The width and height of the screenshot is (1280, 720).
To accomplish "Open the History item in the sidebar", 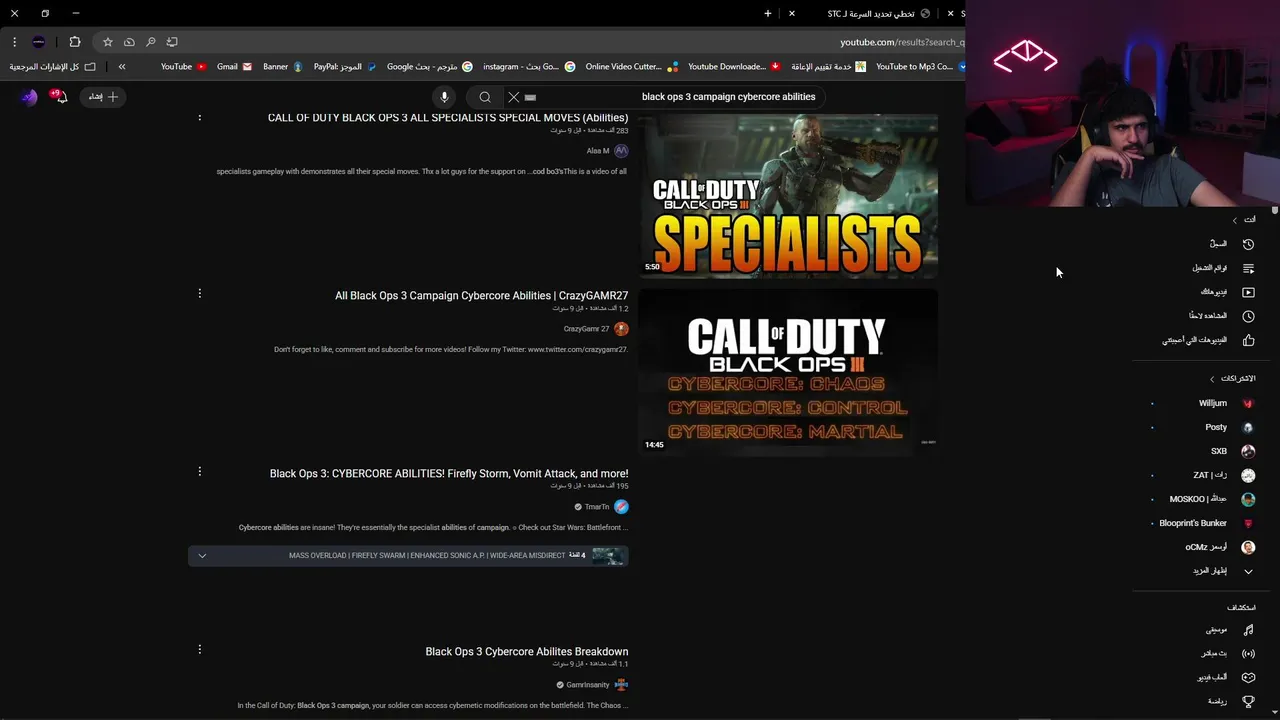I will pyautogui.click(x=1229, y=244).
